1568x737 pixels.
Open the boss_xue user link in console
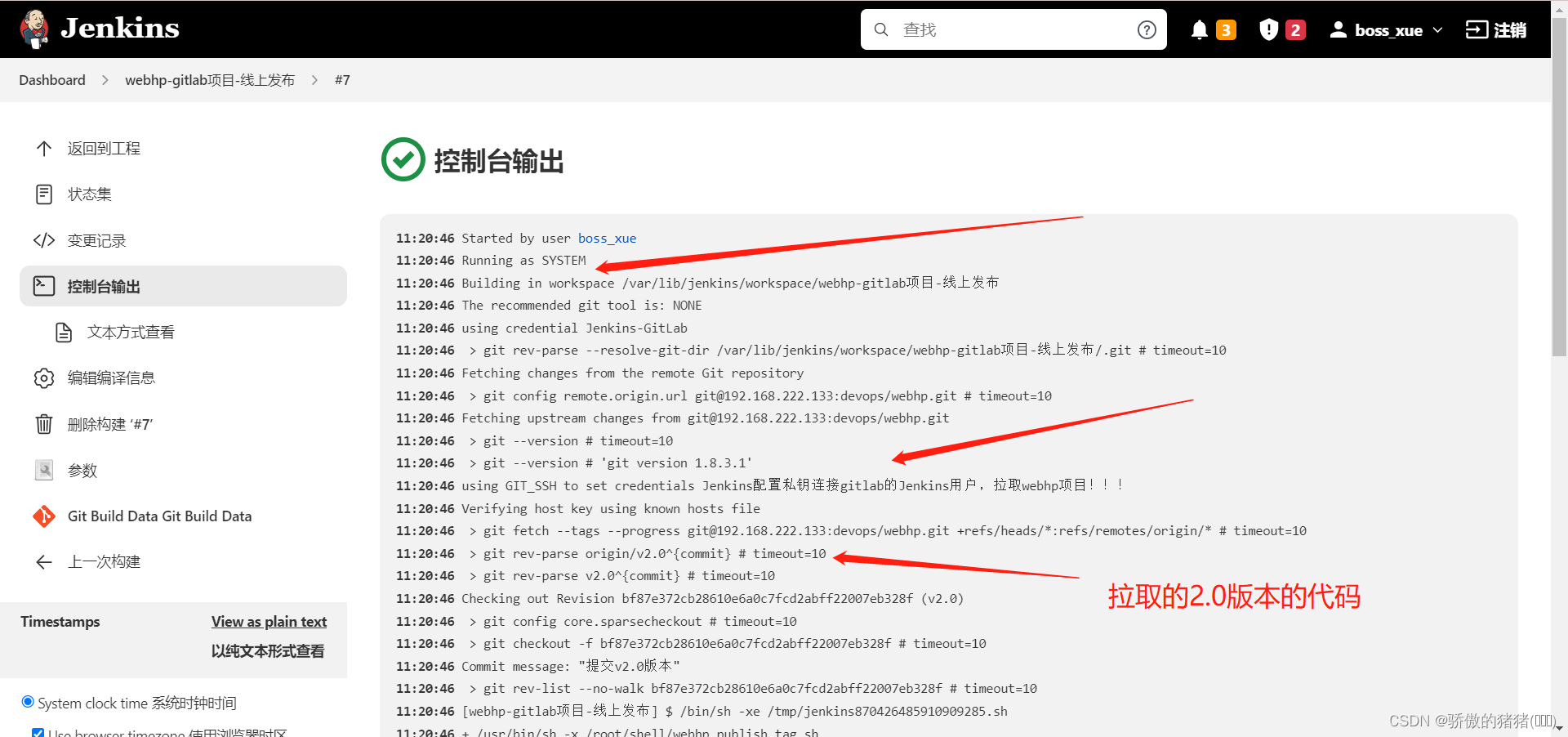(607, 239)
